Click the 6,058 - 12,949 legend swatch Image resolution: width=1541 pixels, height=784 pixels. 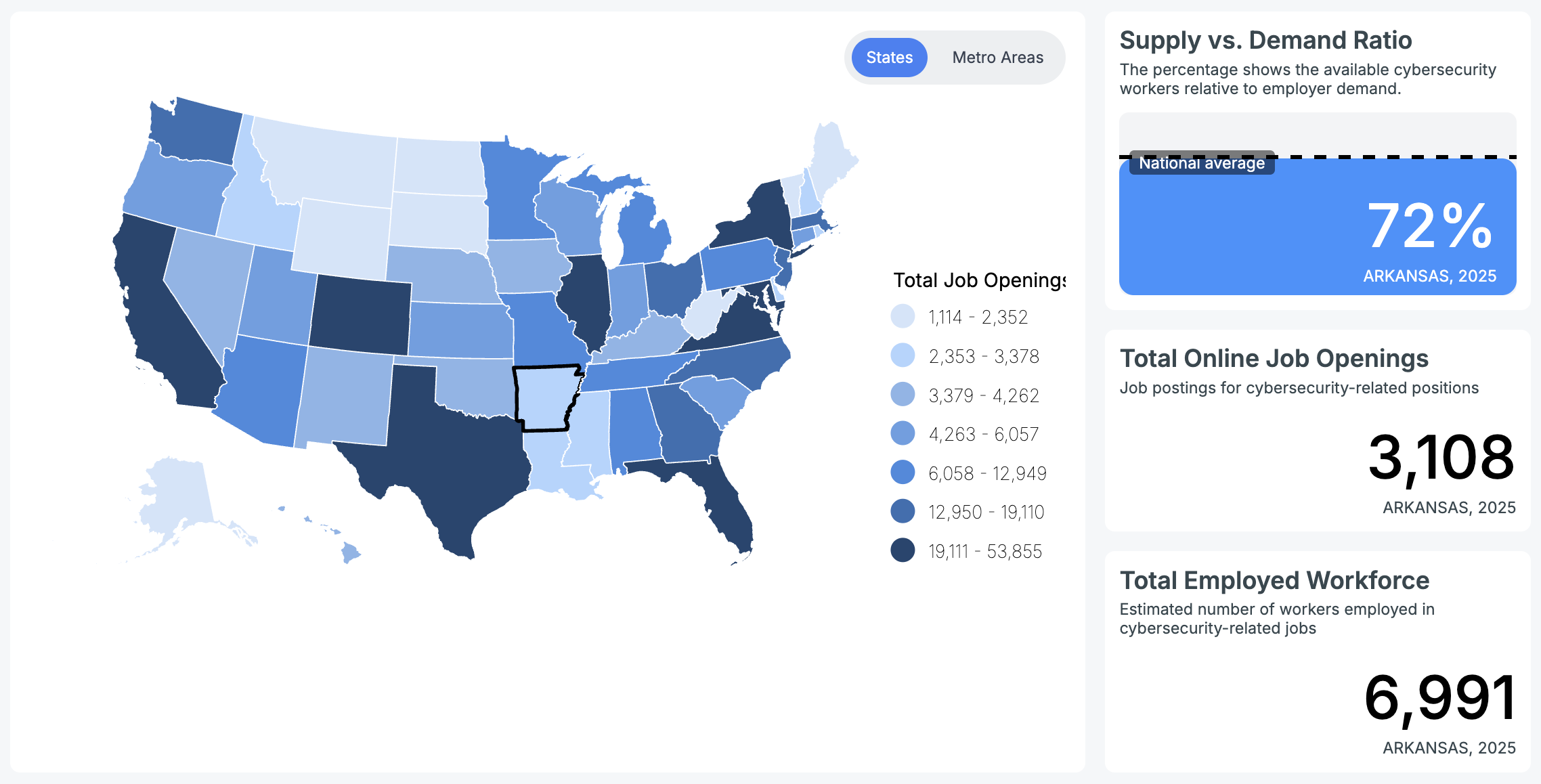(903, 473)
